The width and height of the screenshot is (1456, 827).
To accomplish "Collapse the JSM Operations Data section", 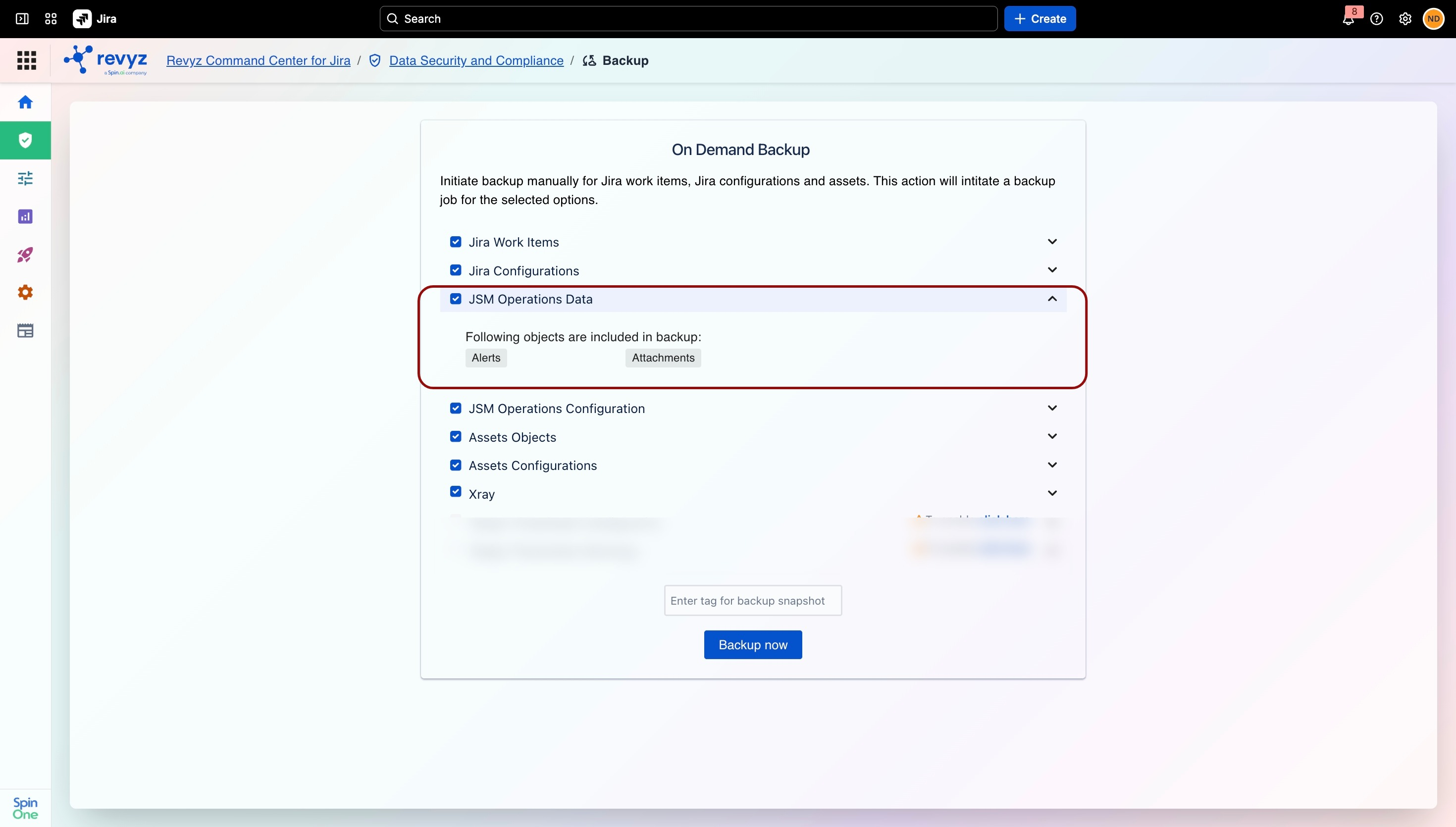I will click(1052, 299).
